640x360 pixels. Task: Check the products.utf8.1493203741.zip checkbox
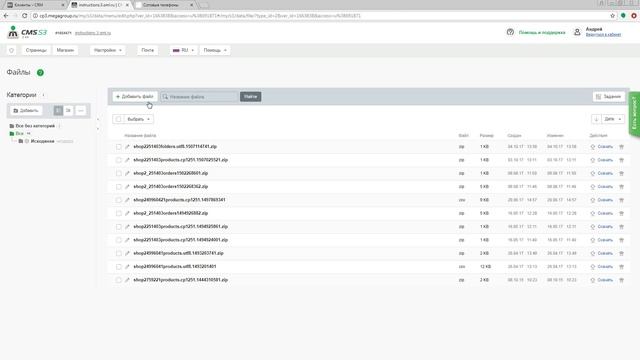click(x=118, y=253)
